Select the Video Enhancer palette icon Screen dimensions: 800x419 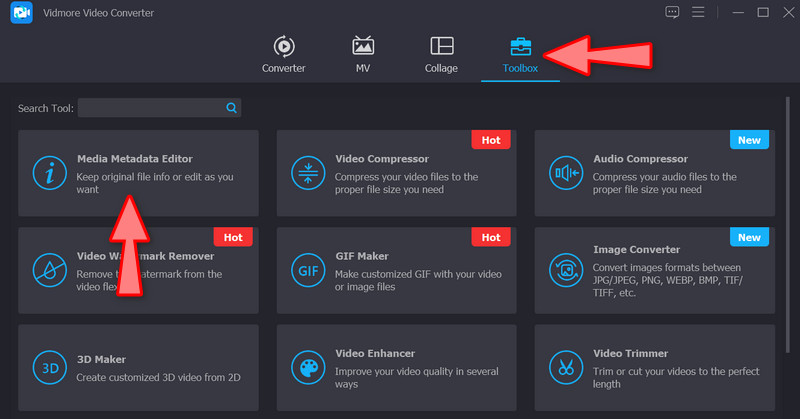(x=306, y=367)
